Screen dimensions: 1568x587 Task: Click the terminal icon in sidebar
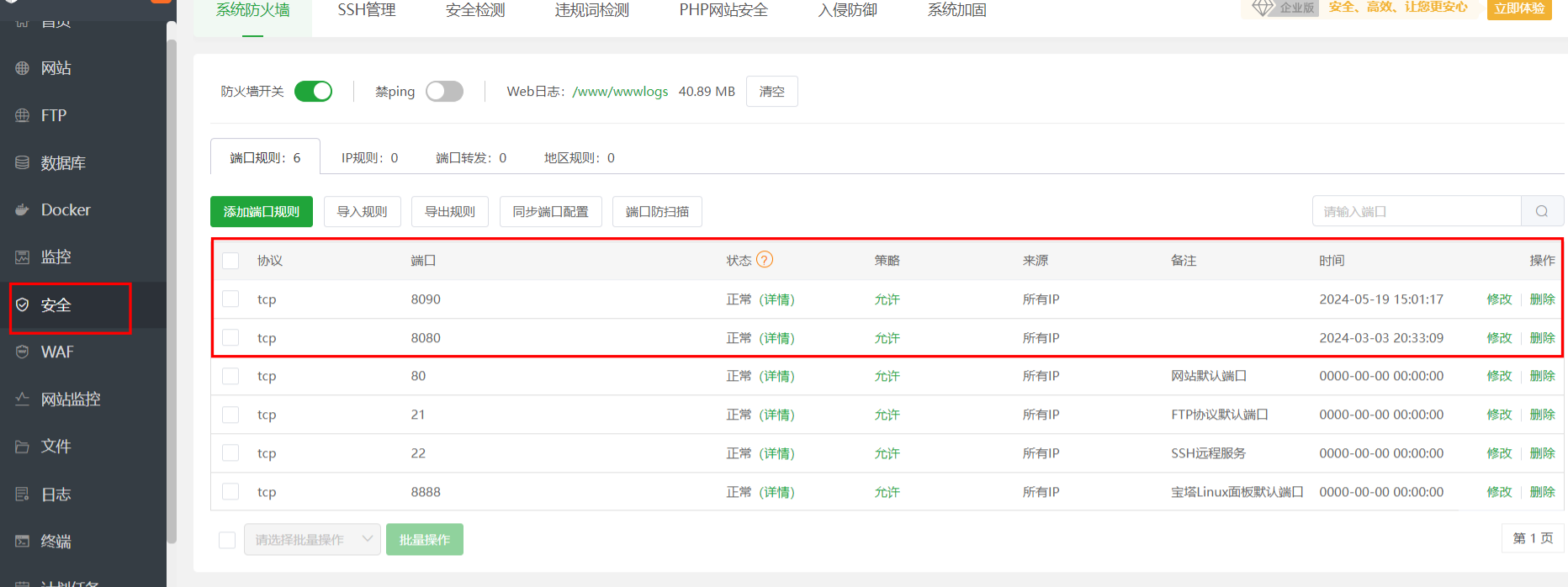(x=23, y=542)
